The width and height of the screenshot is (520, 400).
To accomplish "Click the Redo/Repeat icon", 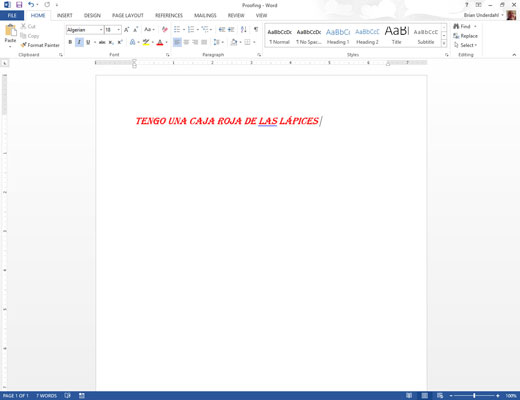I will (x=47, y=5).
